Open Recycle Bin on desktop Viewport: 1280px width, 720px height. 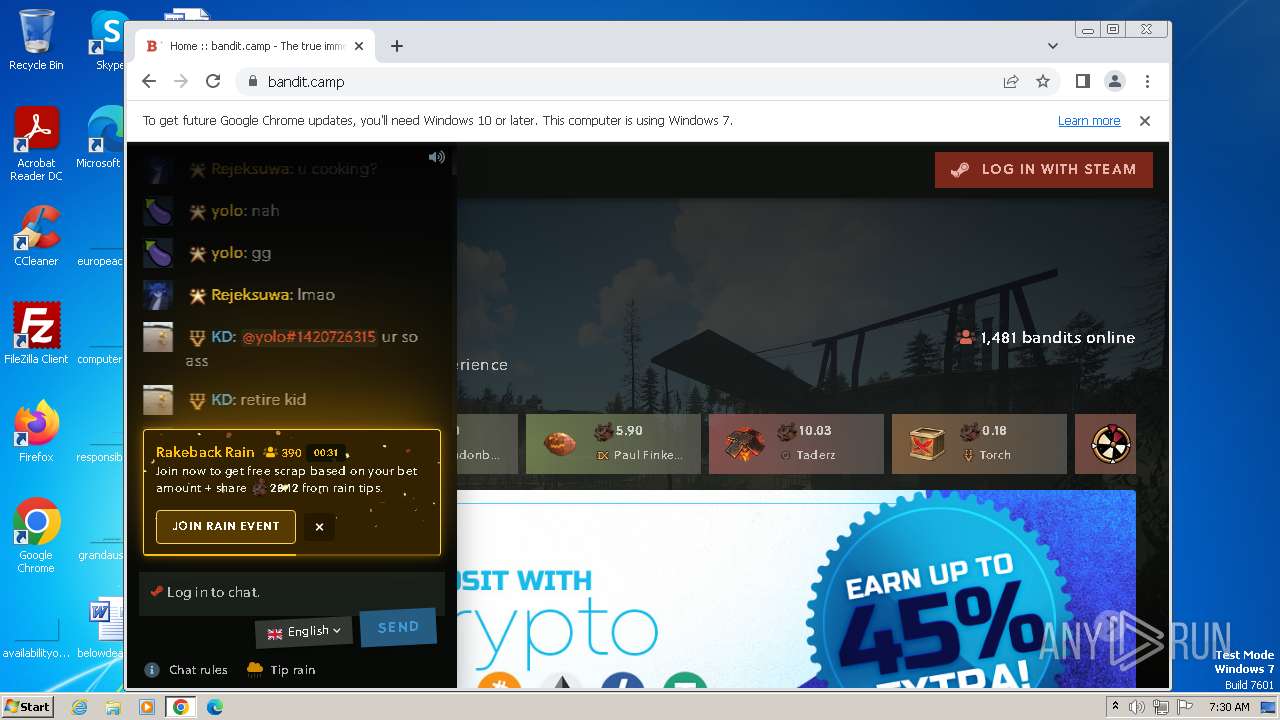(36, 40)
